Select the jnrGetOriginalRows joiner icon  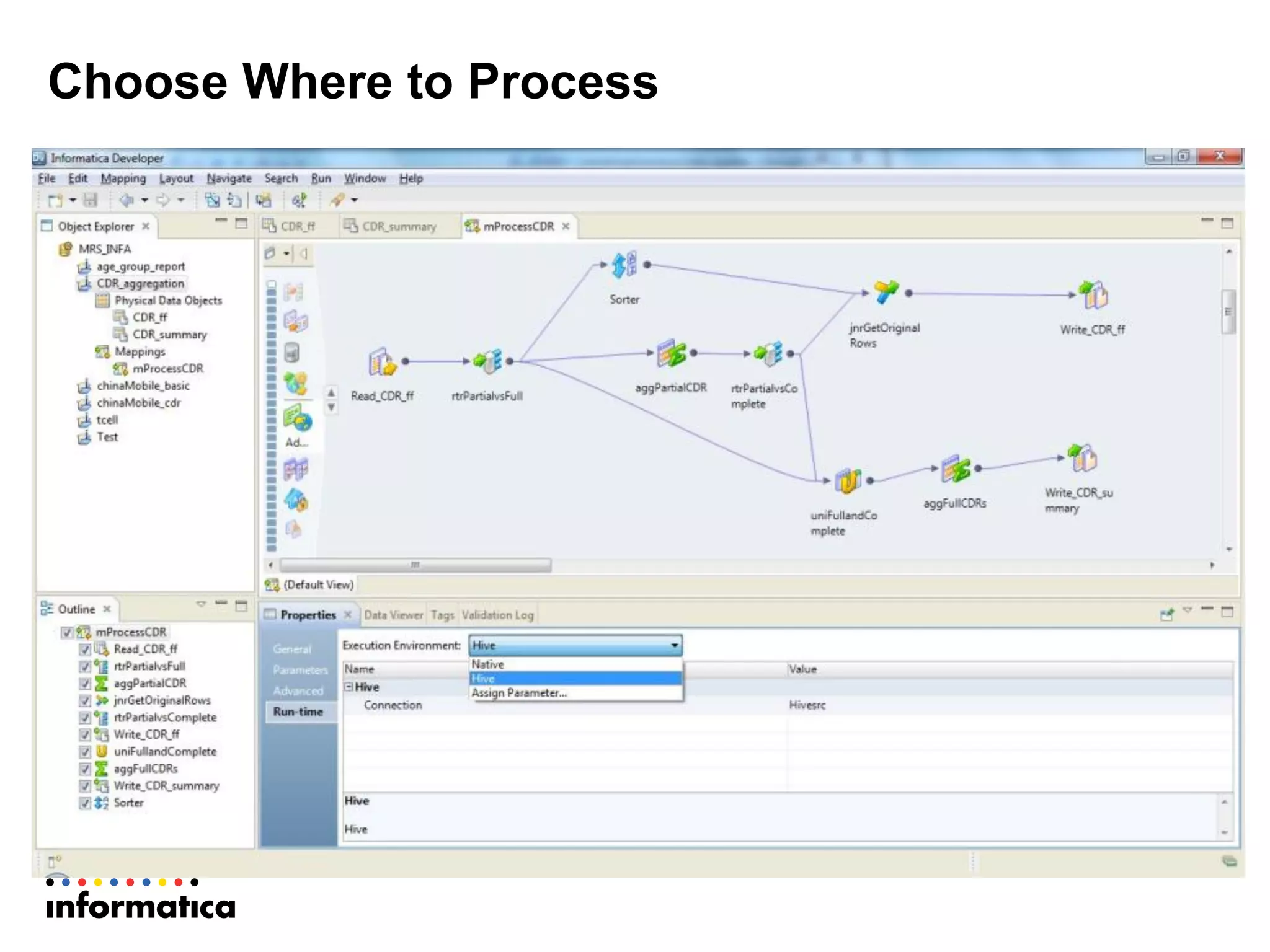886,293
